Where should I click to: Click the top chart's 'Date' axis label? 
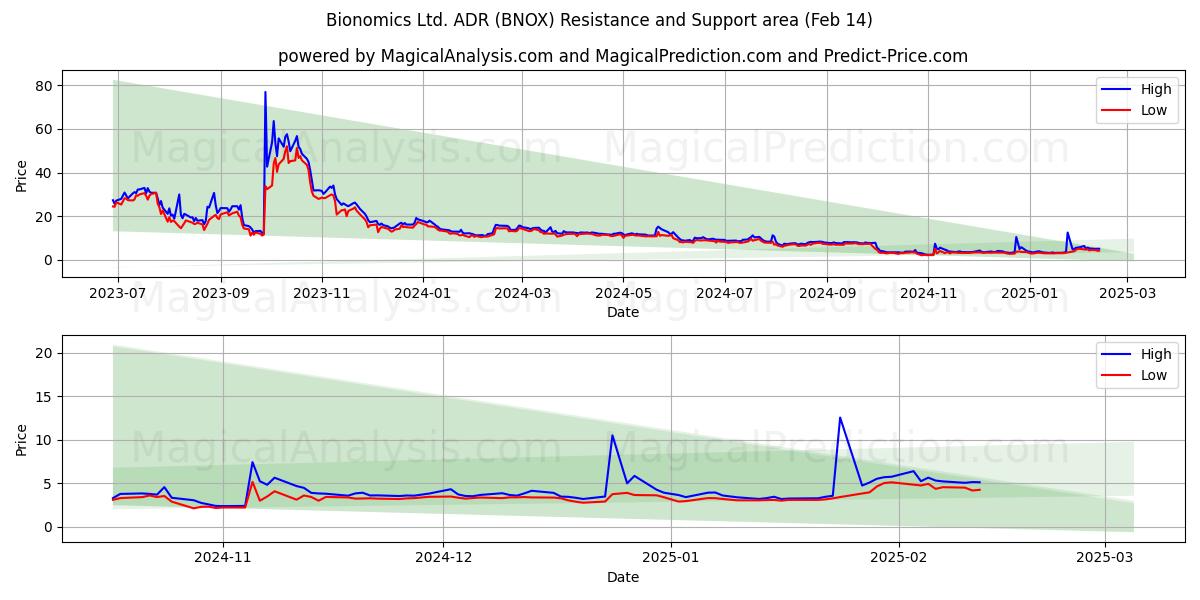623,312
